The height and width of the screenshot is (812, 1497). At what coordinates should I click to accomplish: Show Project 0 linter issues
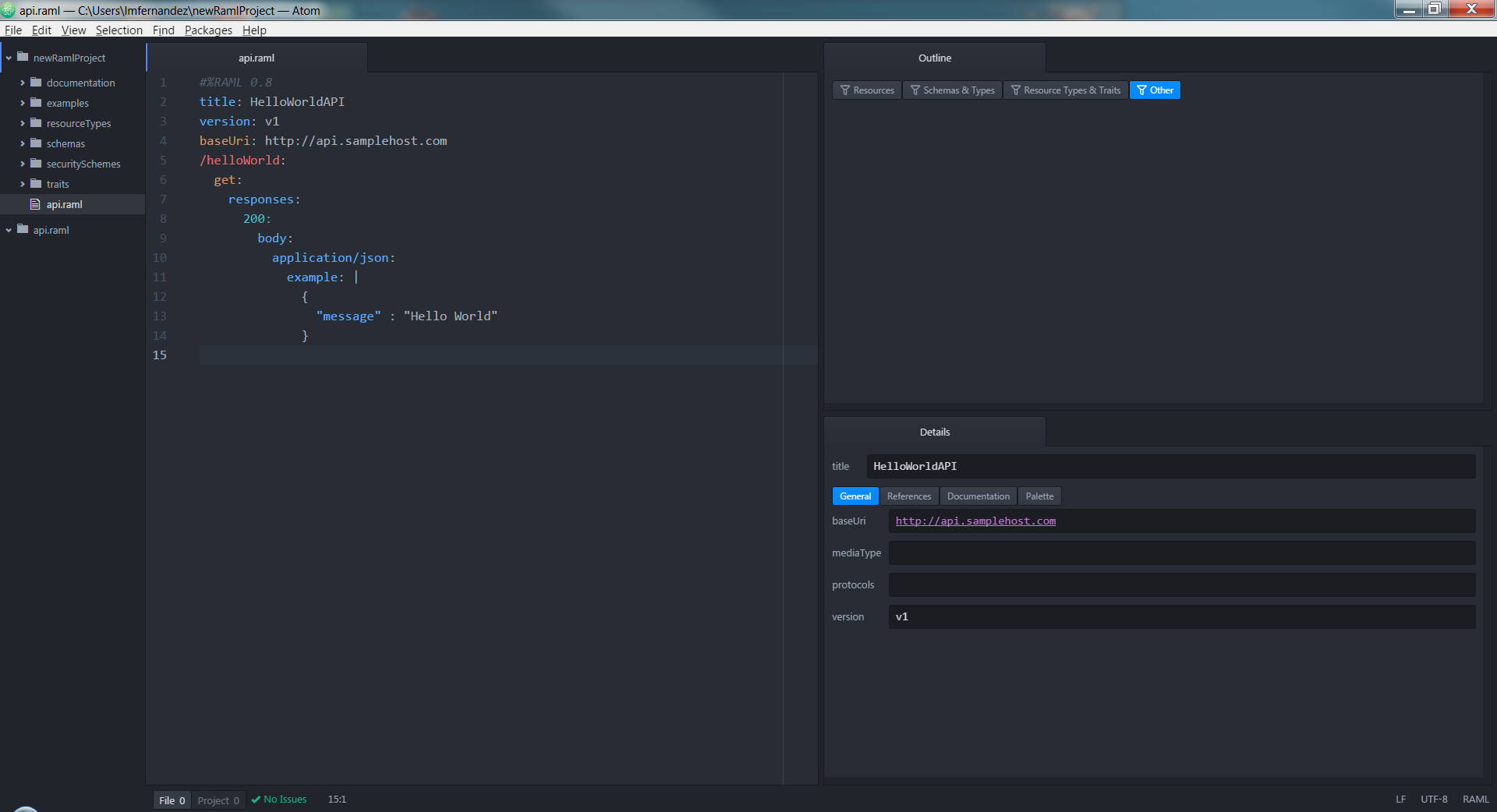tap(218, 800)
